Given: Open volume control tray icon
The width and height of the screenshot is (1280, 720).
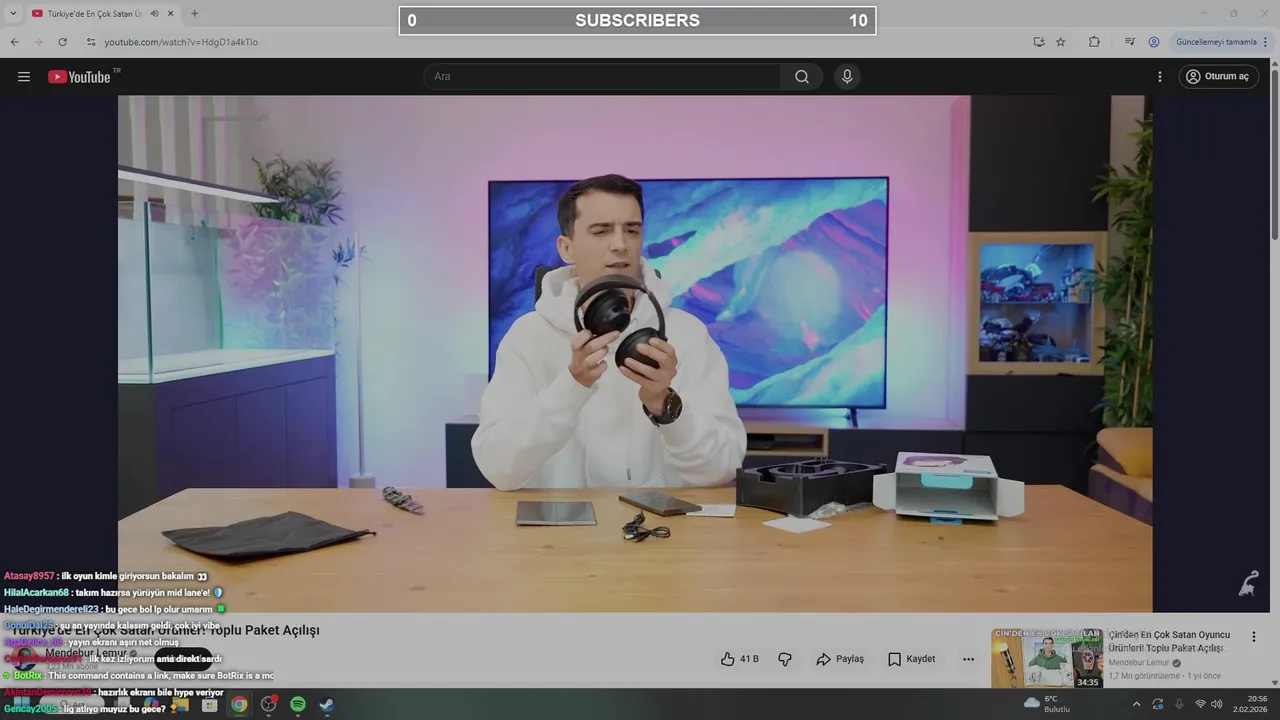Looking at the screenshot, I should click(1216, 704).
